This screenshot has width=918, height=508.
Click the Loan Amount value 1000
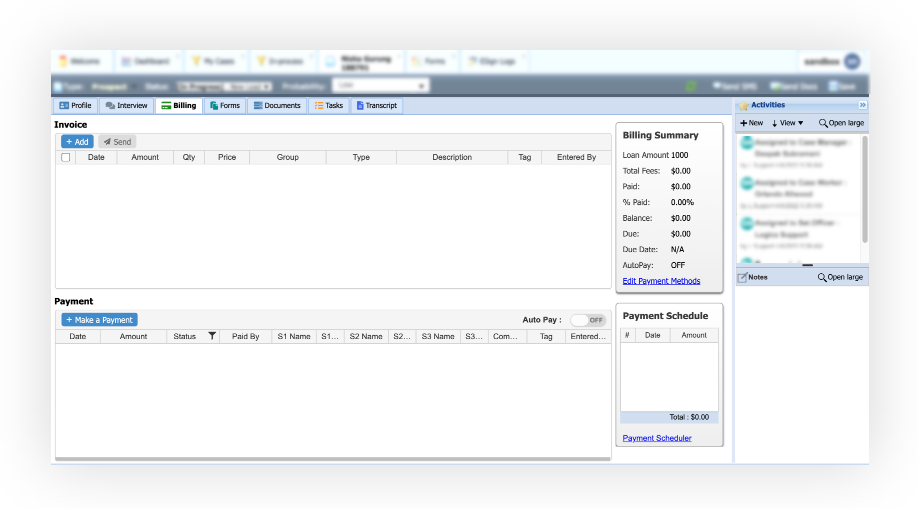point(680,155)
